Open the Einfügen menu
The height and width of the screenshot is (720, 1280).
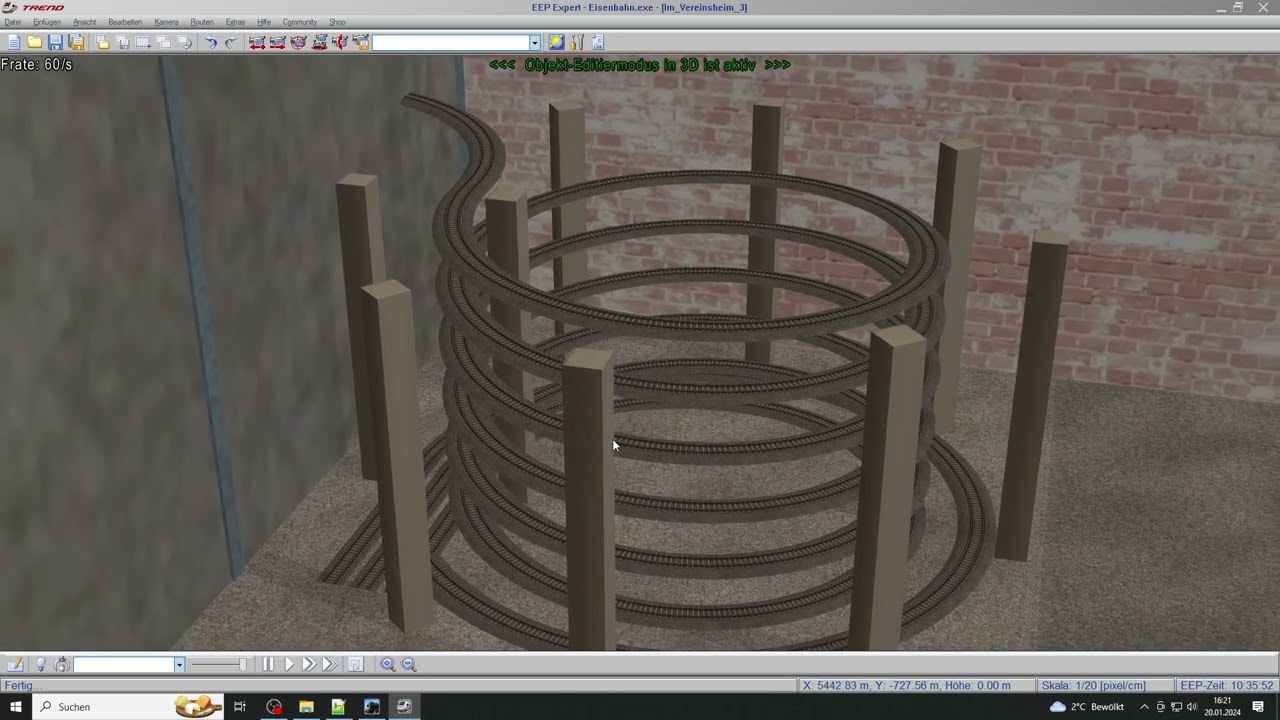coord(47,22)
